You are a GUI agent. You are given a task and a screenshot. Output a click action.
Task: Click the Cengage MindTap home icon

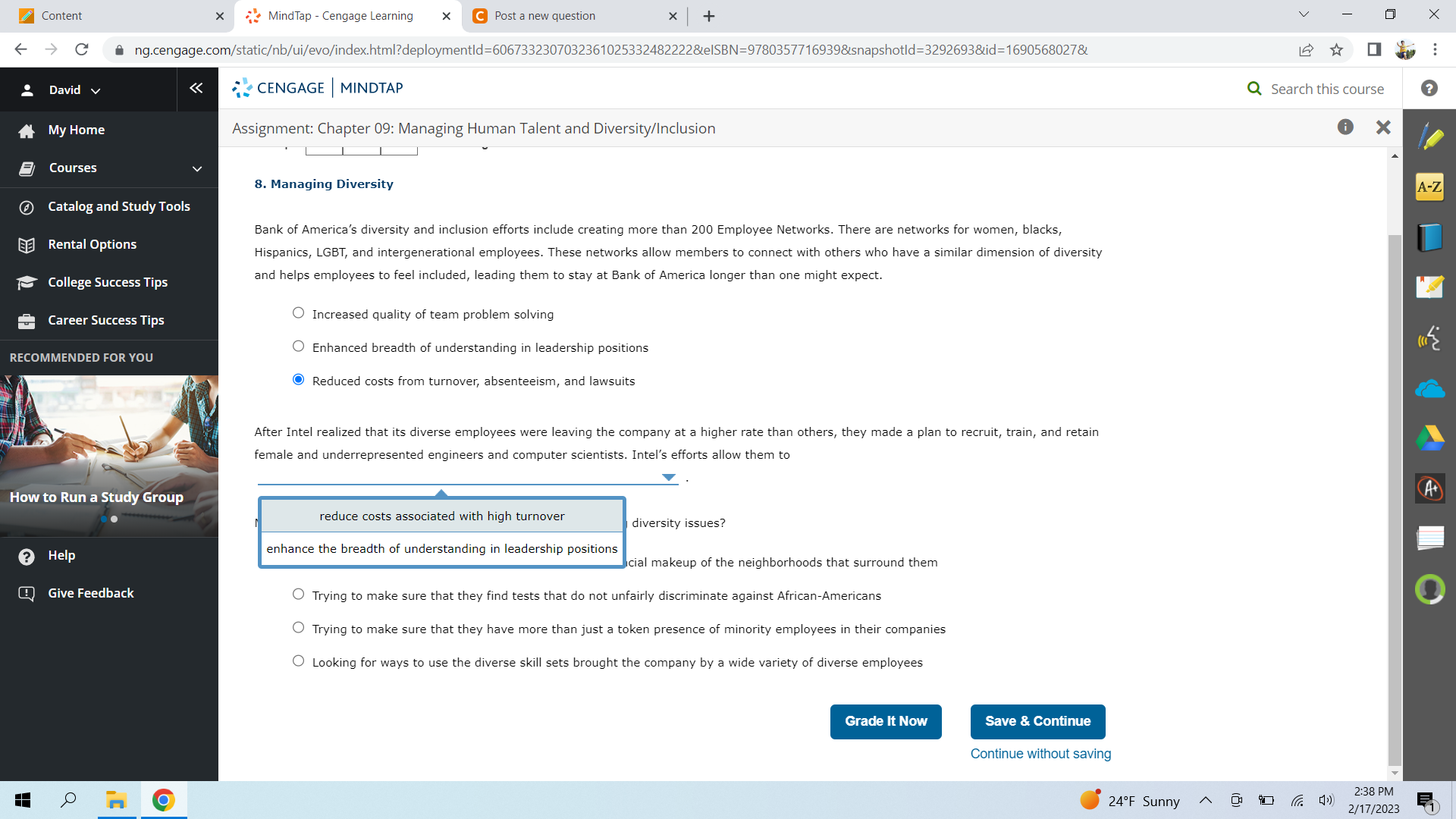pyautogui.click(x=241, y=88)
